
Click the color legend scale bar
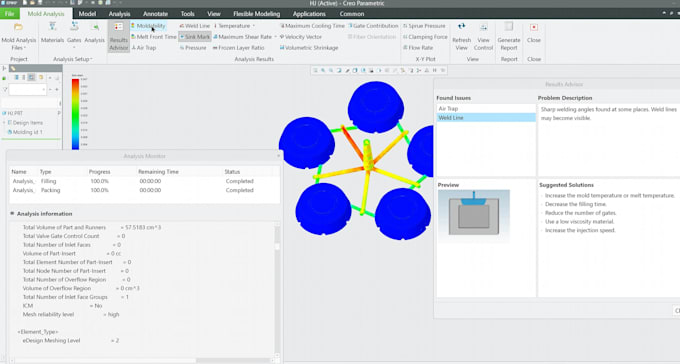coord(75,114)
